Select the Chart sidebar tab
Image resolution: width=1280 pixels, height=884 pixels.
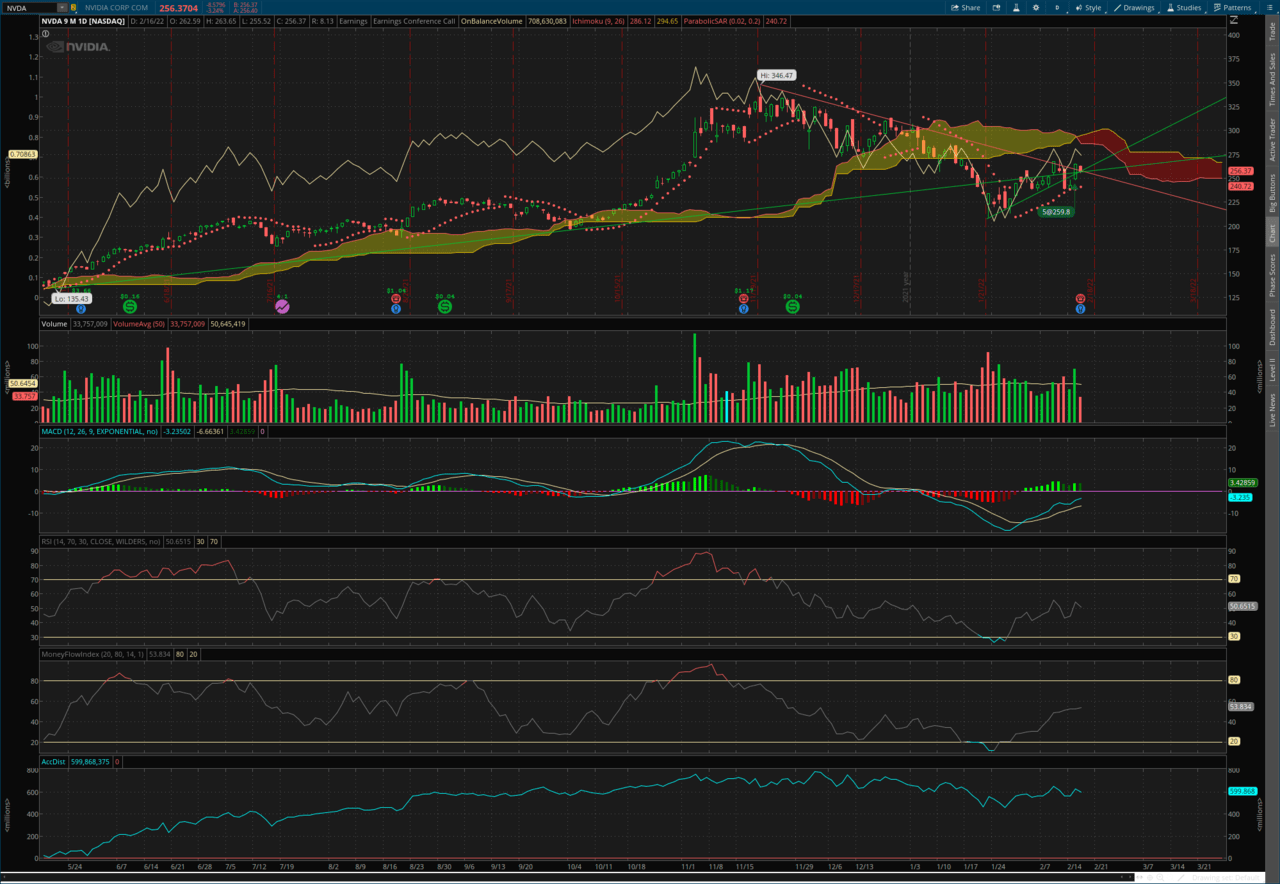point(1272,234)
